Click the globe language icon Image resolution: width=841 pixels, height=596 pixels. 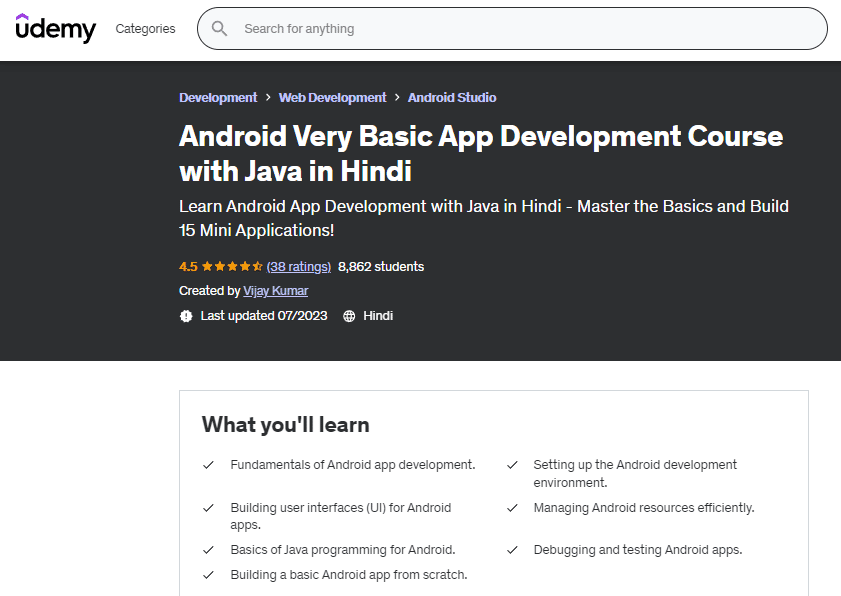point(349,316)
